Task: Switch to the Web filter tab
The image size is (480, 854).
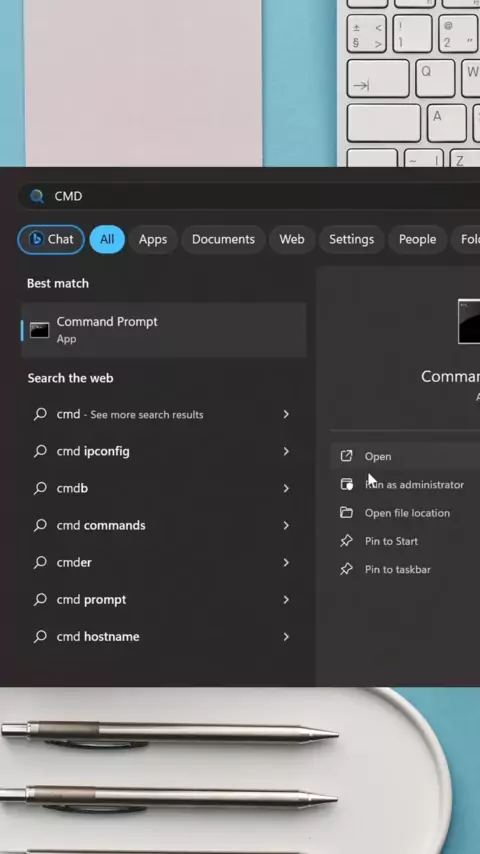Action: [x=292, y=239]
